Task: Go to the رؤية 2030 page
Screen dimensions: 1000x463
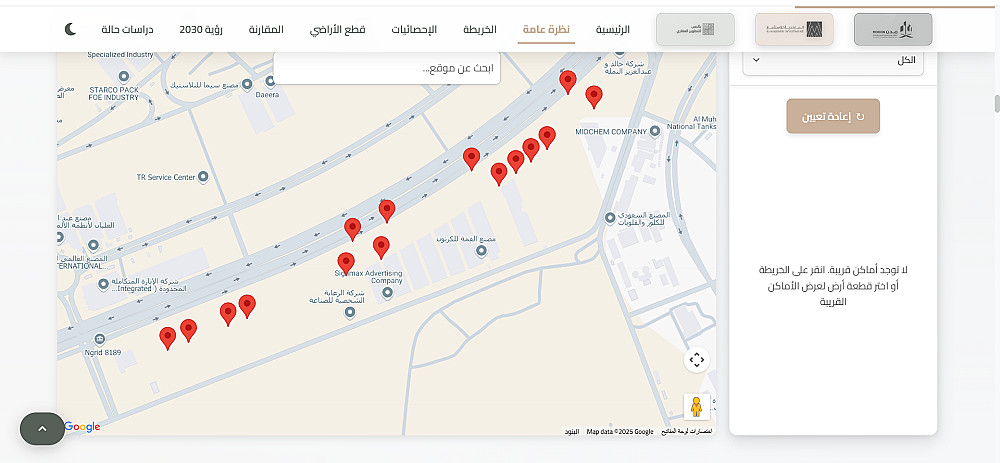Action: [x=201, y=29]
